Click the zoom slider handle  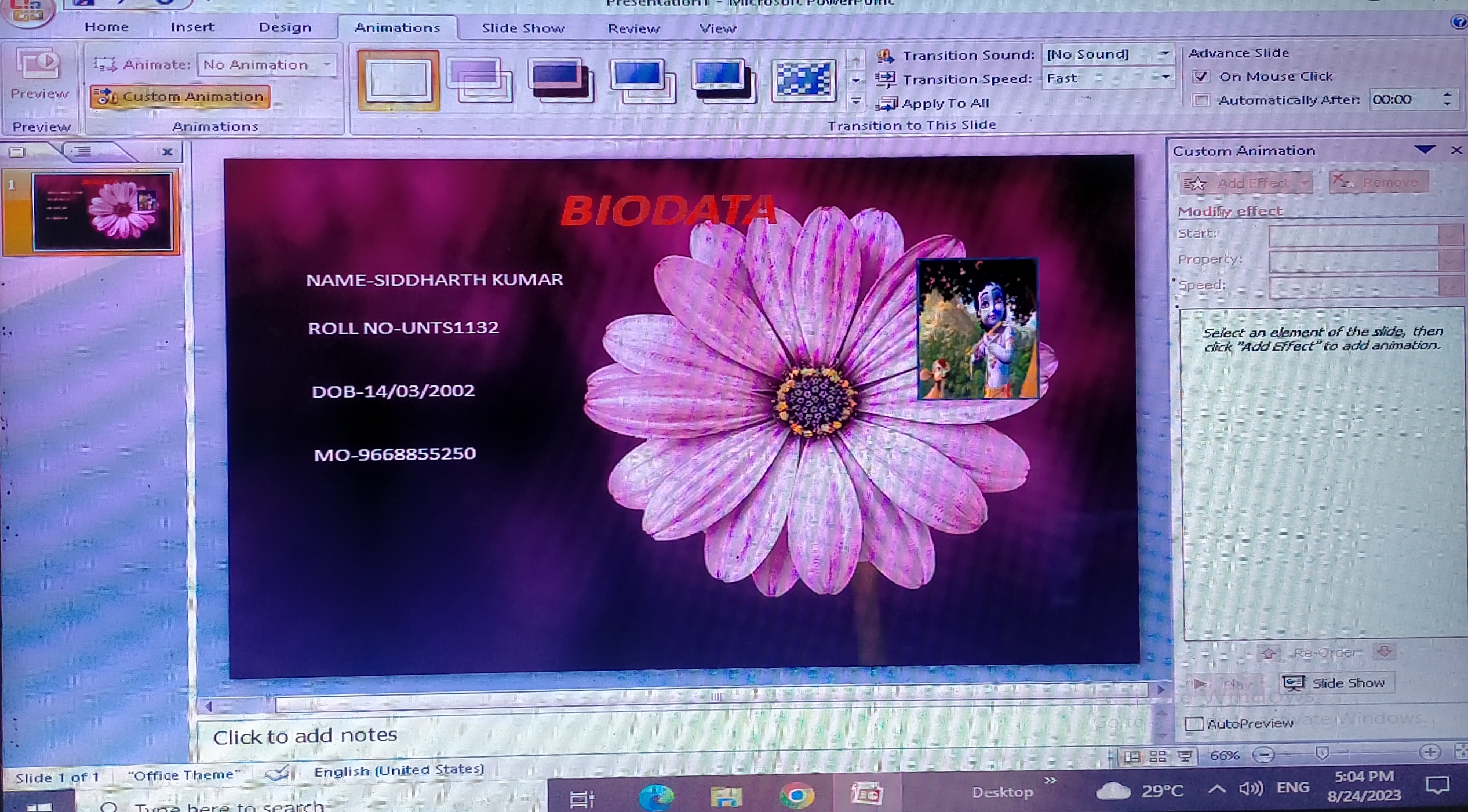(1322, 753)
